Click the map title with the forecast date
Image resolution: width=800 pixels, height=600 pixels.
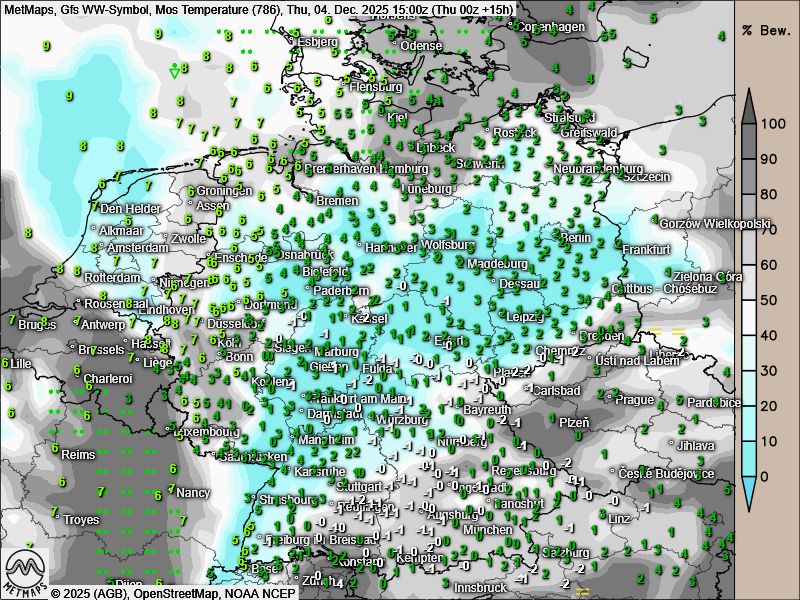tap(258, 9)
